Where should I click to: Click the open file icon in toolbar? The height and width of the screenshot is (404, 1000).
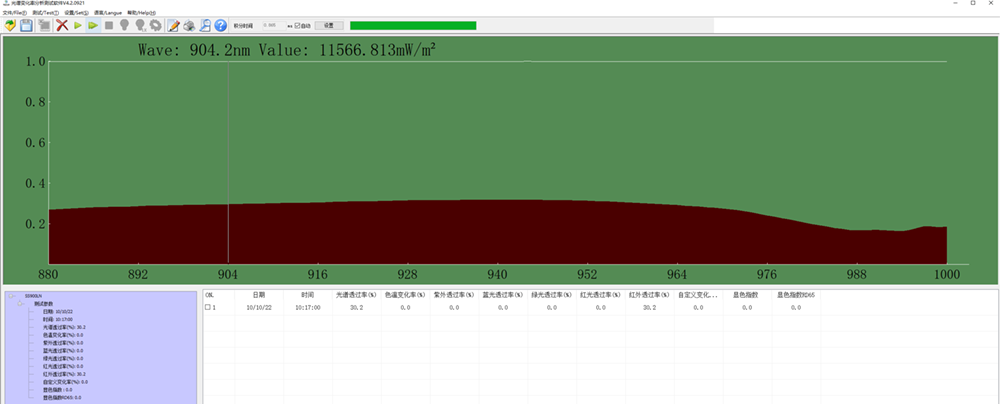tap(9, 25)
